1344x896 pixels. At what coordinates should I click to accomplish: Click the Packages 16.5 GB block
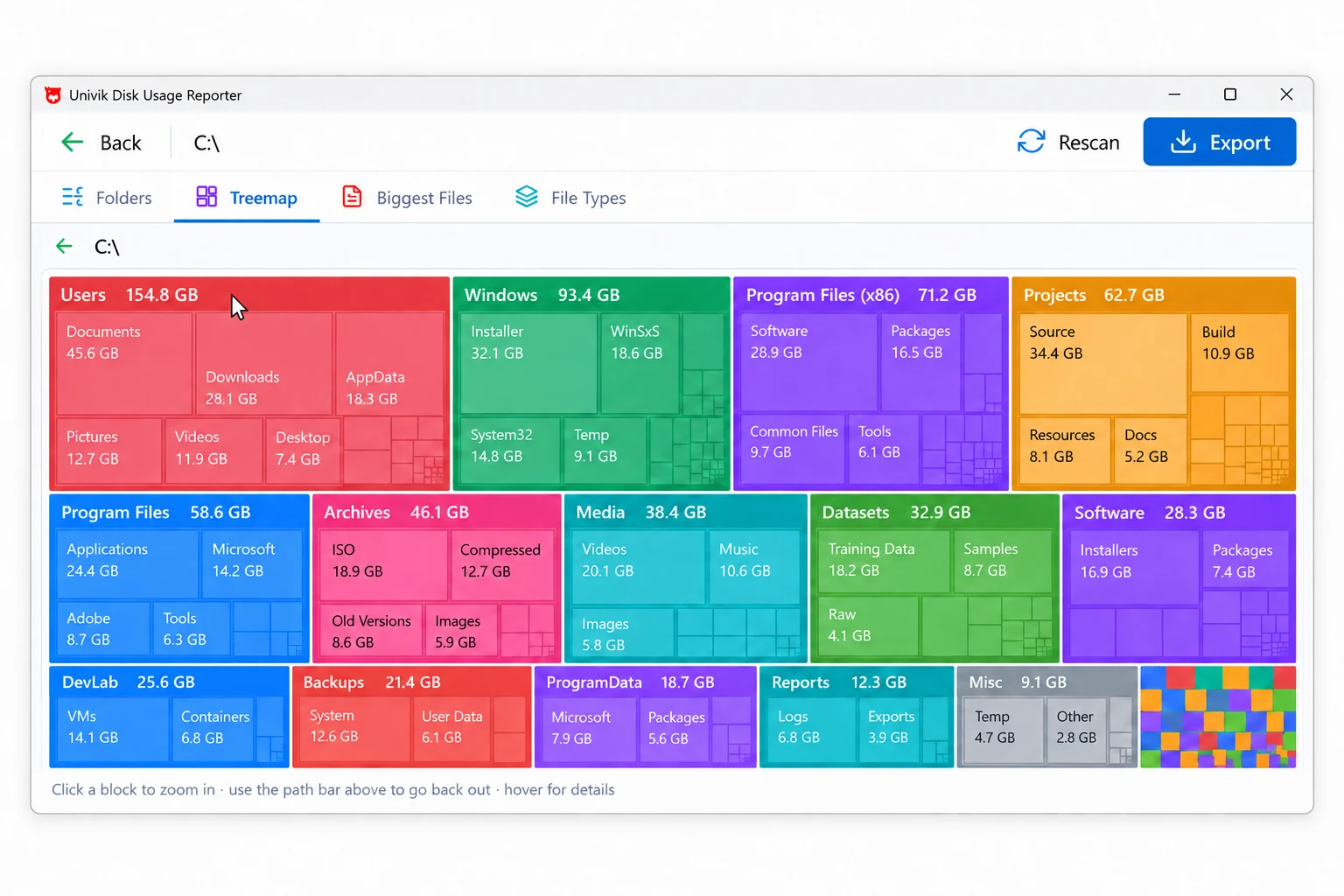(x=921, y=362)
